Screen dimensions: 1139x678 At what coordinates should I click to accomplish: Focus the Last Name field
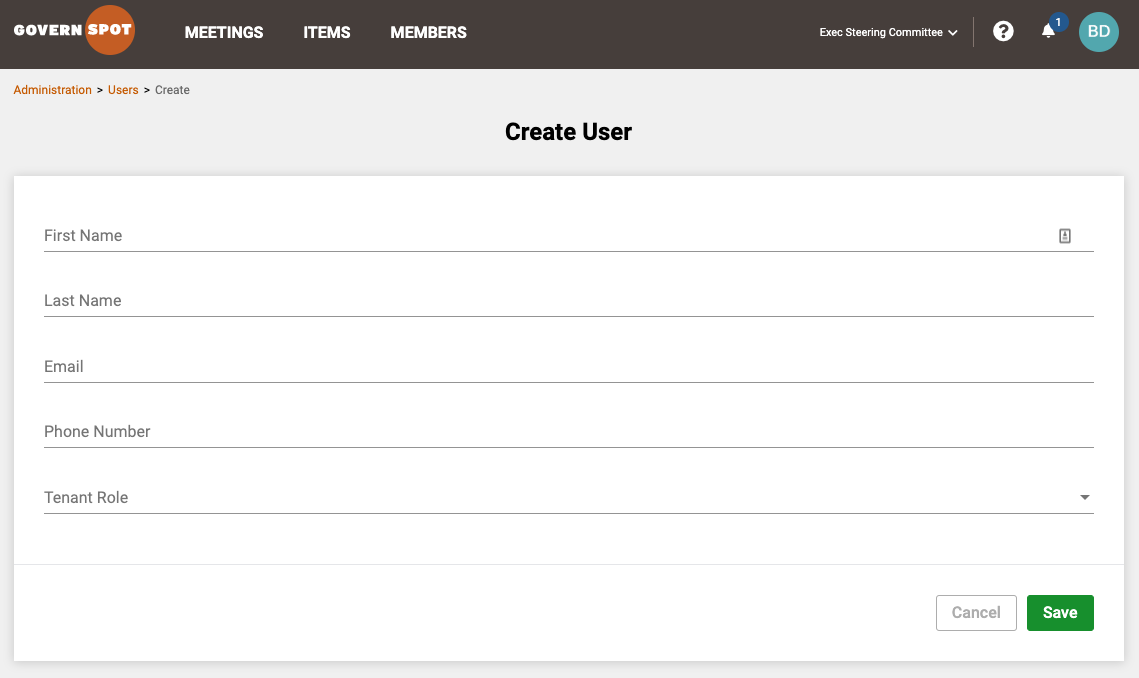pyautogui.click(x=569, y=301)
